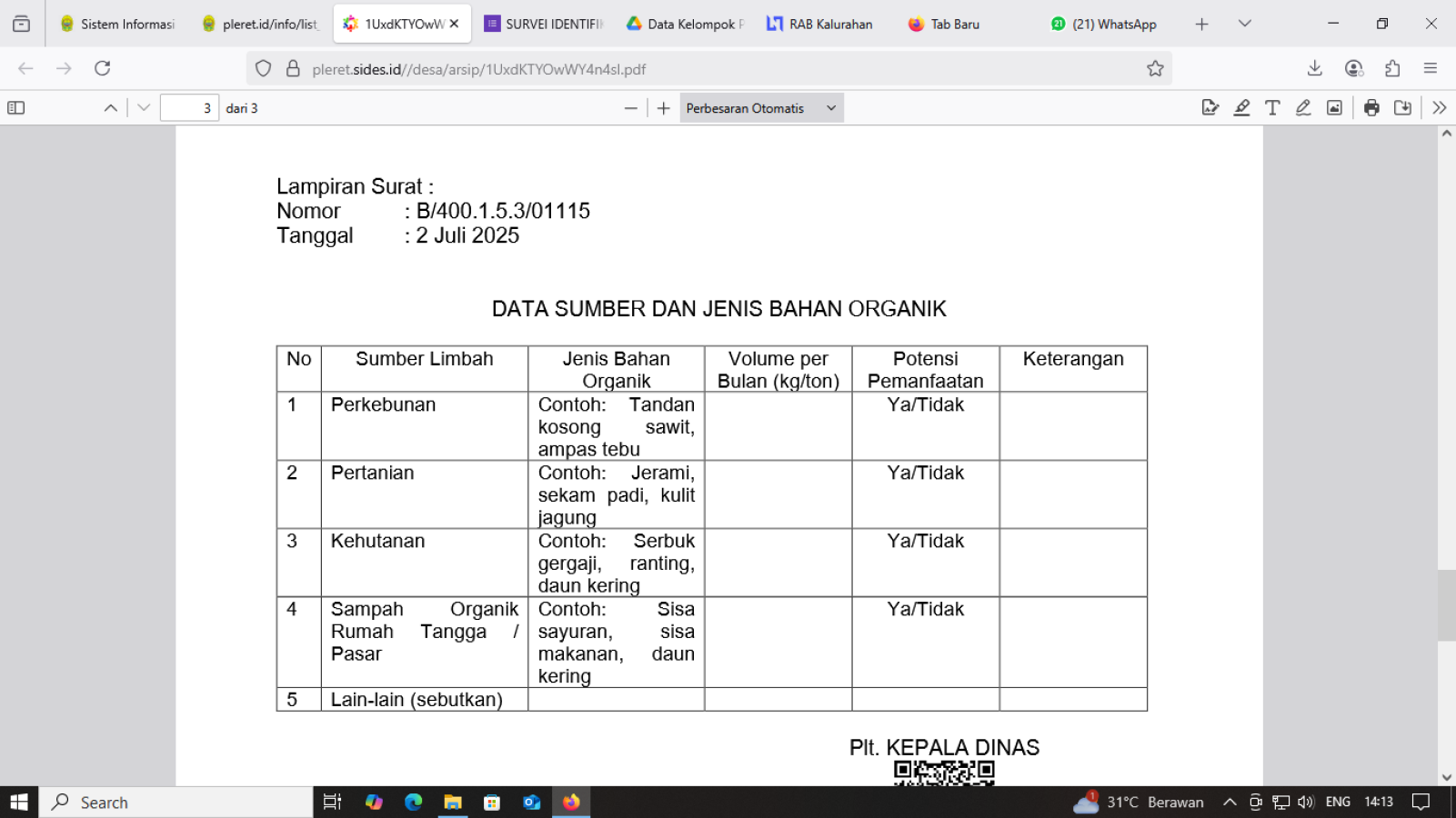Click the taskbar Search box
1456x818 pixels.
[x=176, y=803]
